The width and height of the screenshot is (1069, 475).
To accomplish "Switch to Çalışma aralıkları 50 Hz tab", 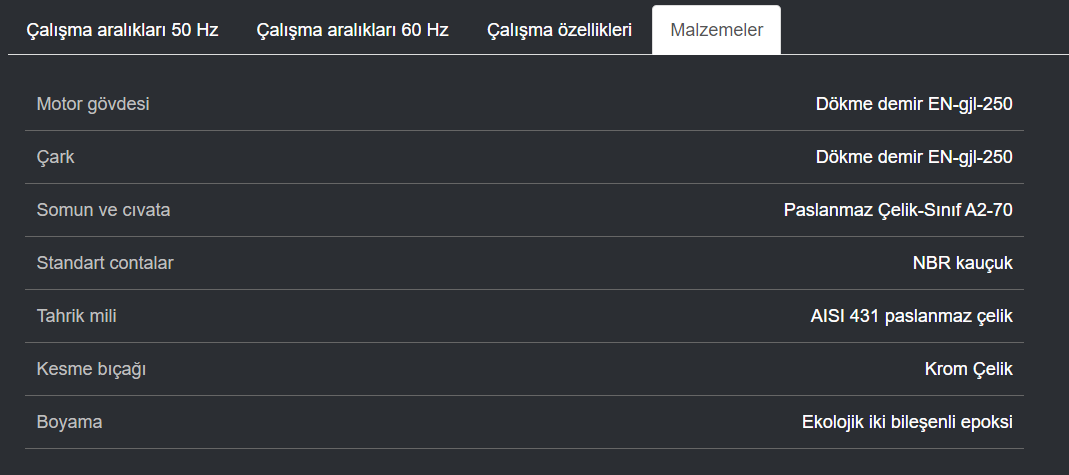I will click(123, 30).
